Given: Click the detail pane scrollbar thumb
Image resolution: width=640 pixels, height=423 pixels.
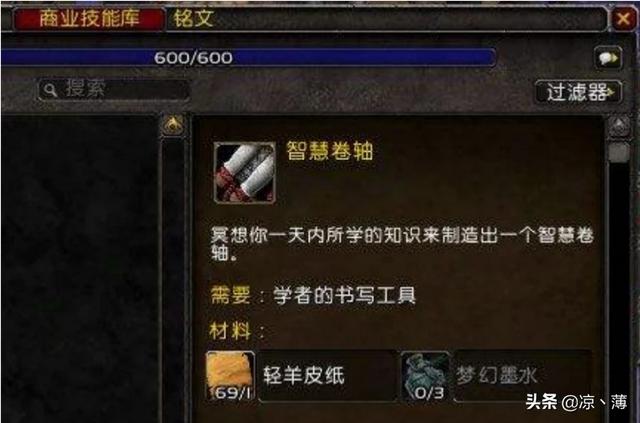Looking at the screenshot, I should tap(619, 151).
